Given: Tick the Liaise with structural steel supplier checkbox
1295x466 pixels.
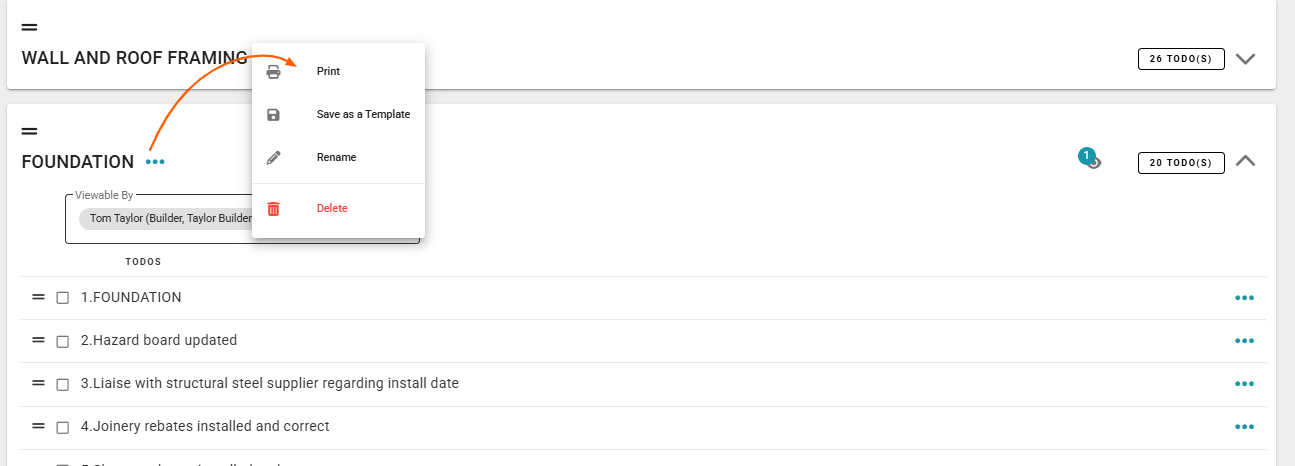Looking at the screenshot, I should [62, 384].
